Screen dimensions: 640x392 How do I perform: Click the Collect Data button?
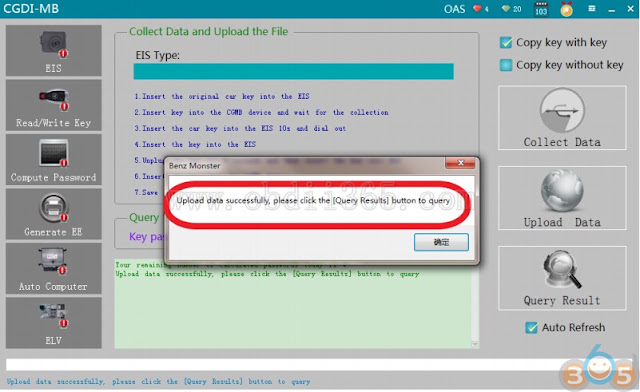coord(562,118)
